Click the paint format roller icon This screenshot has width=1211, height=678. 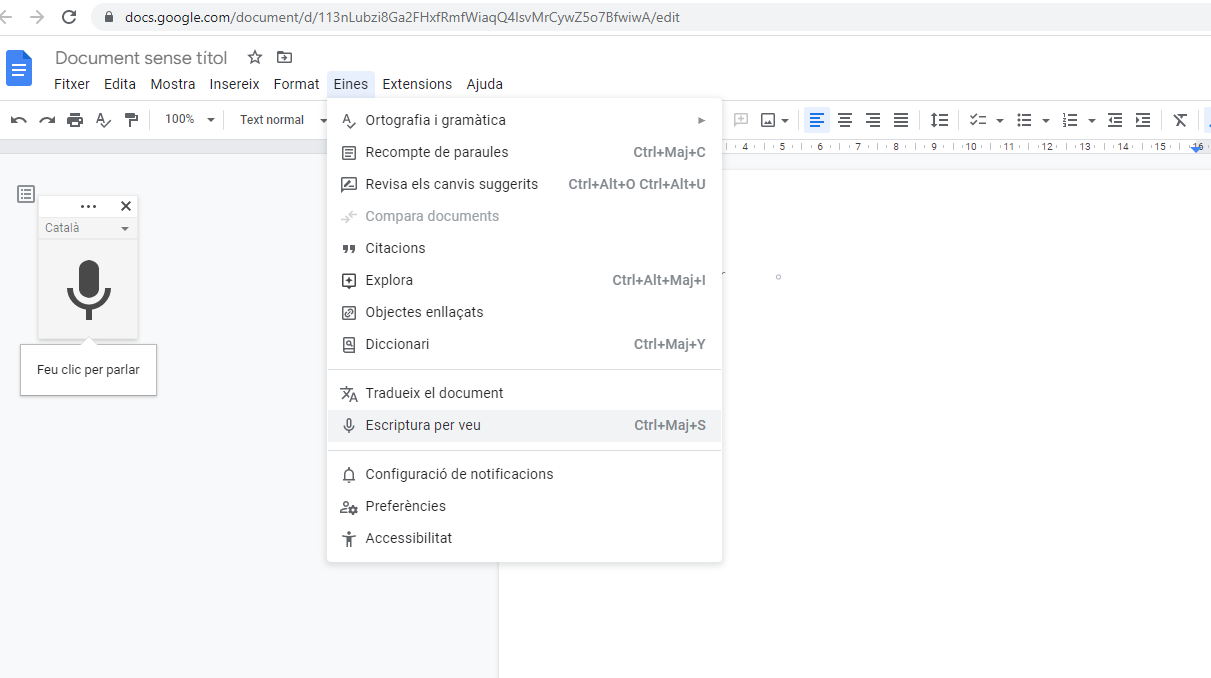point(131,120)
